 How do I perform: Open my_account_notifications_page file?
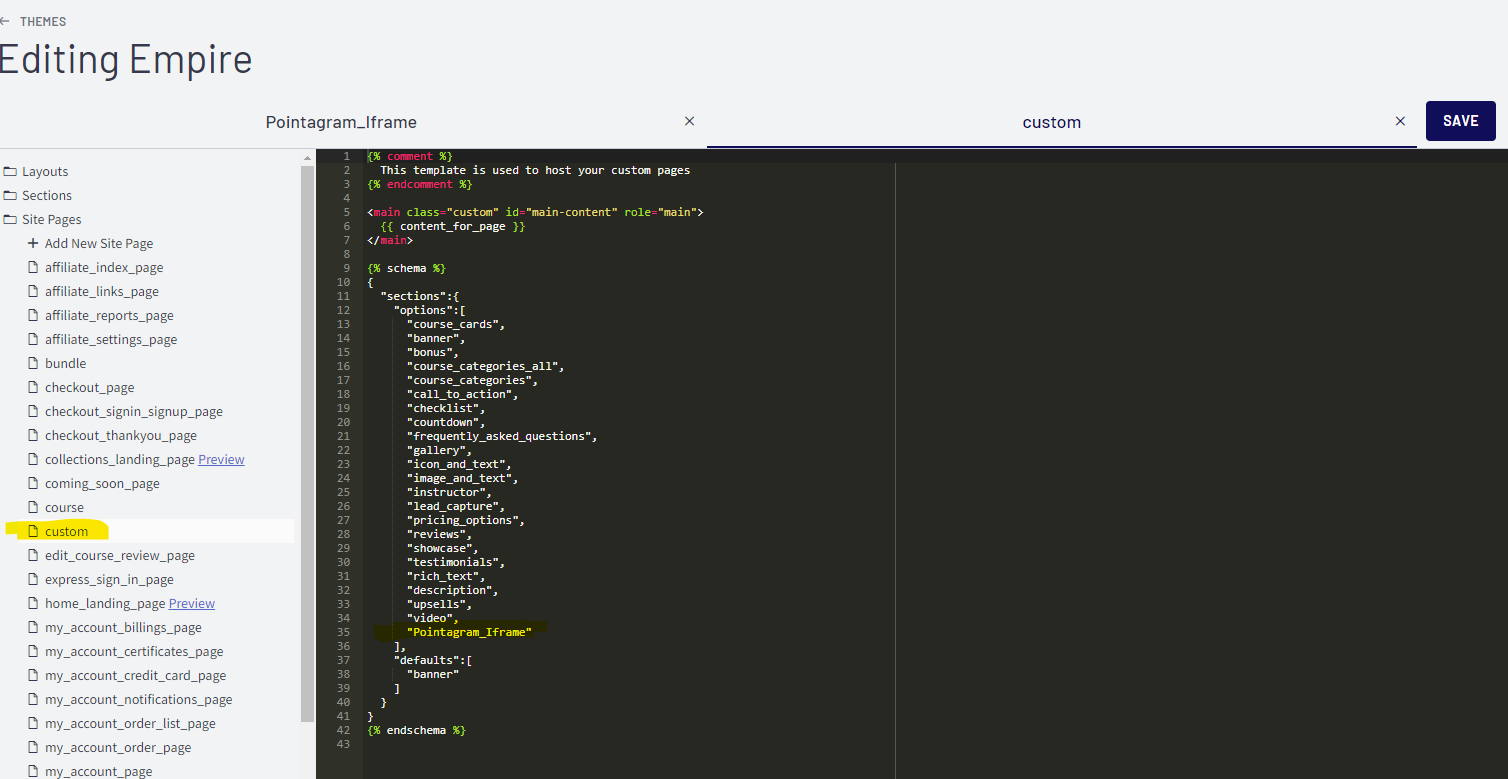(139, 699)
